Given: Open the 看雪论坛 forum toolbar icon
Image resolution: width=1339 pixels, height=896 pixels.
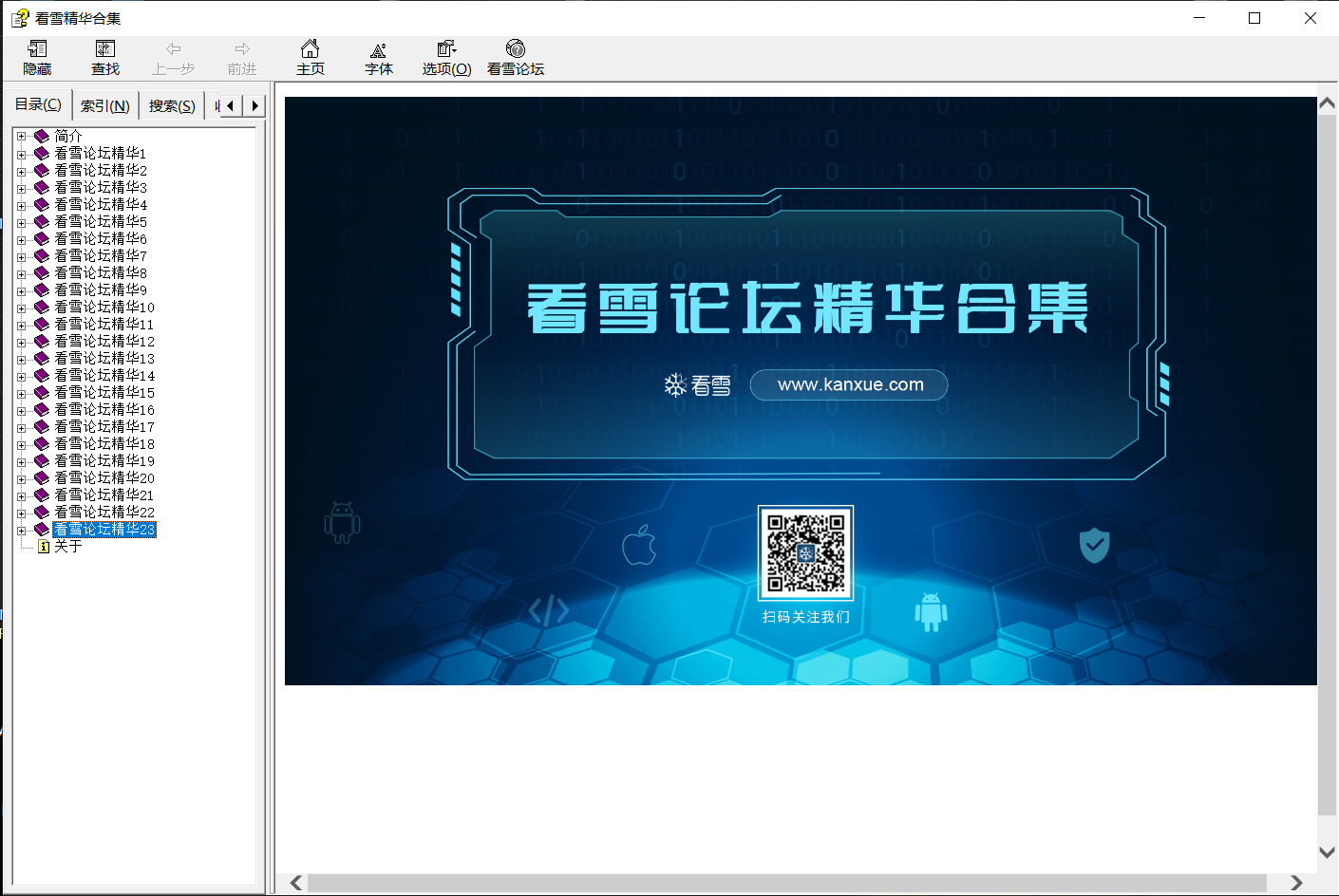Looking at the screenshot, I should (516, 48).
